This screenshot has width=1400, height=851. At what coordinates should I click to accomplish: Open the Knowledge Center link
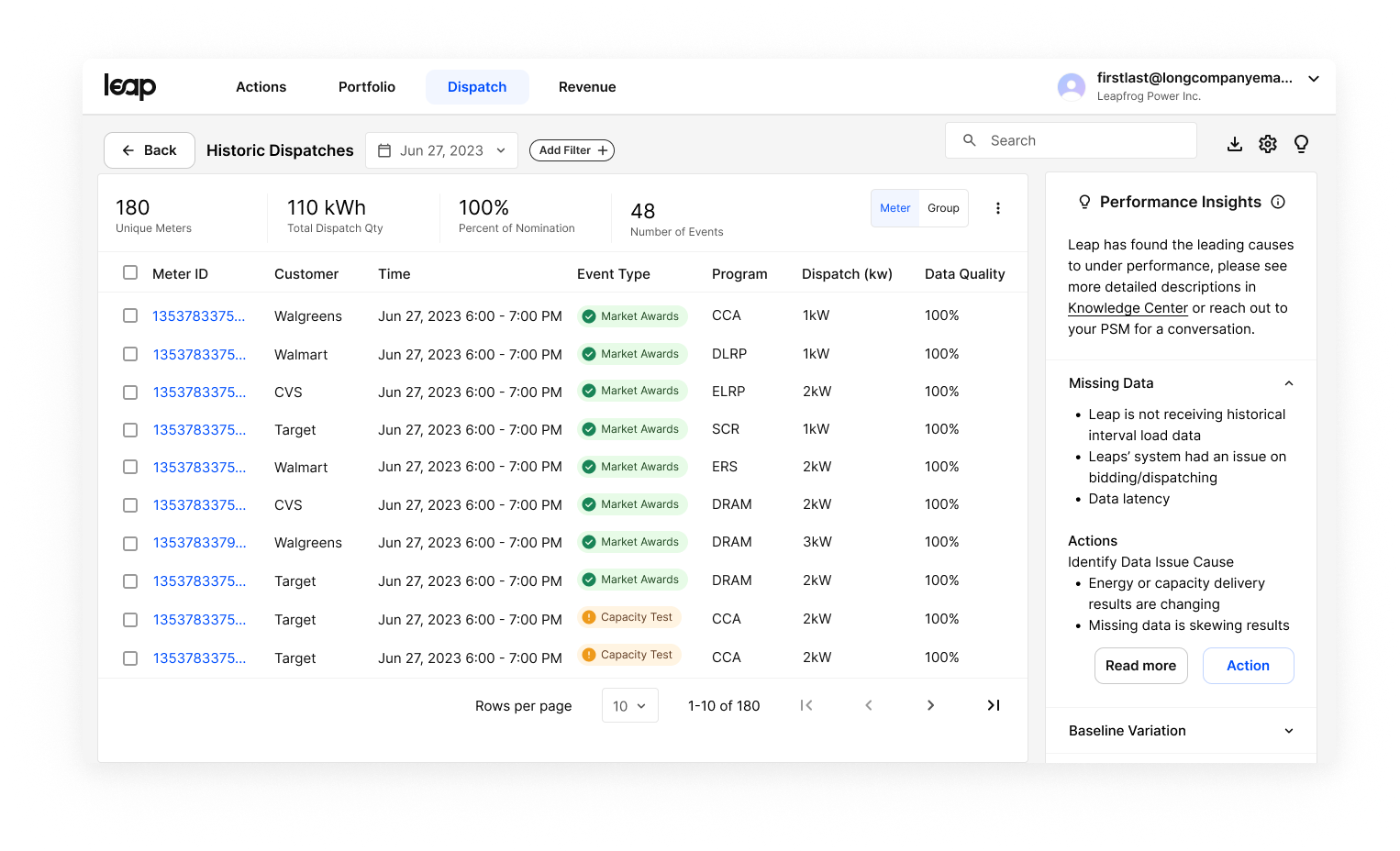click(x=1128, y=308)
